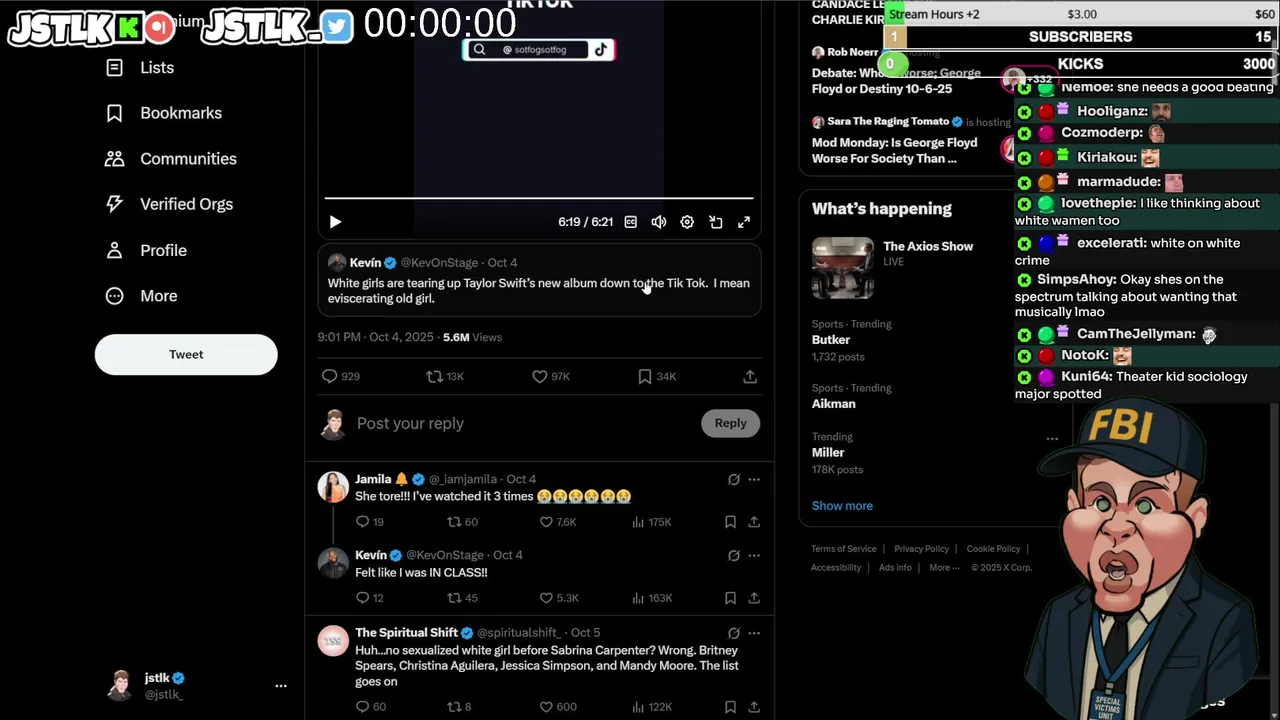
Task: Like Kevín's reply with 5.3K
Action: (558, 598)
